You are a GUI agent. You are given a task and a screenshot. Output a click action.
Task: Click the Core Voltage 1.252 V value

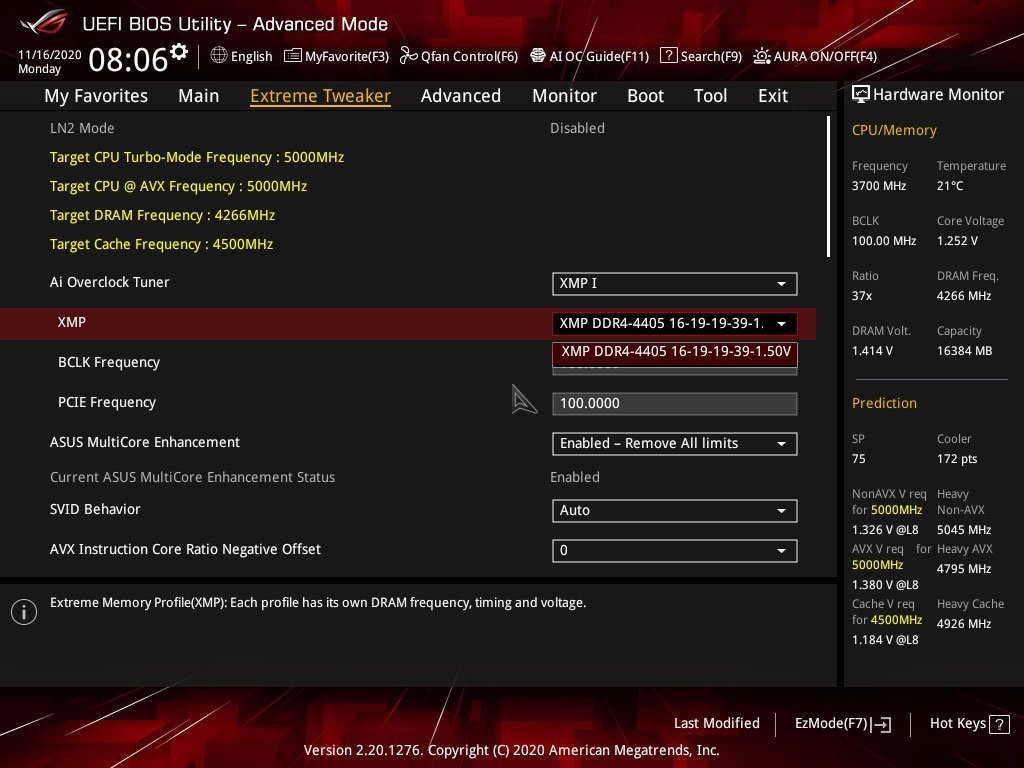pos(957,240)
